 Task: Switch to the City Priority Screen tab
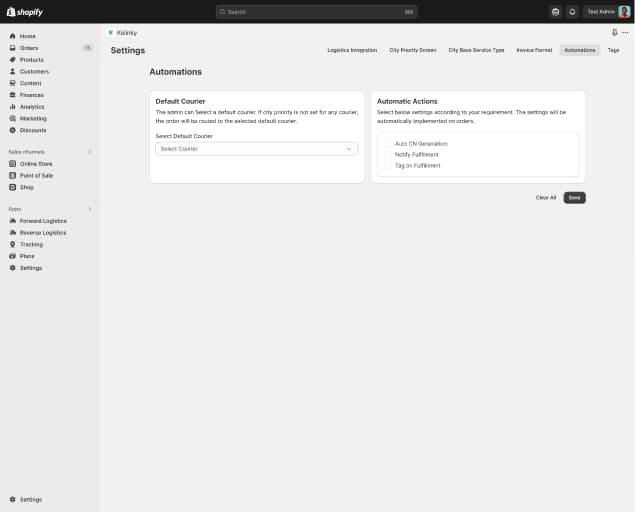point(412,50)
